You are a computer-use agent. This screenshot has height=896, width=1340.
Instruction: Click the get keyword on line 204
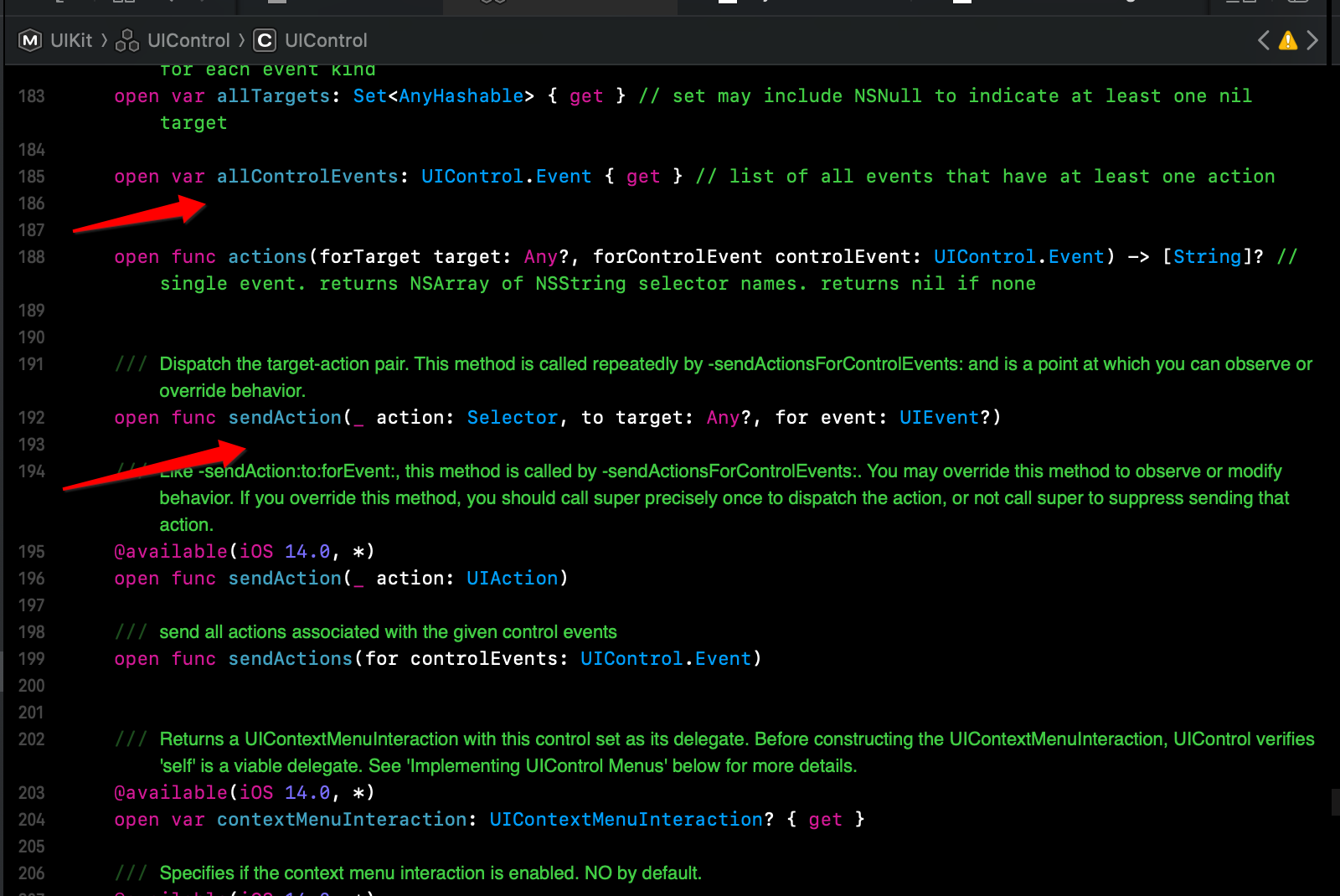click(x=825, y=820)
